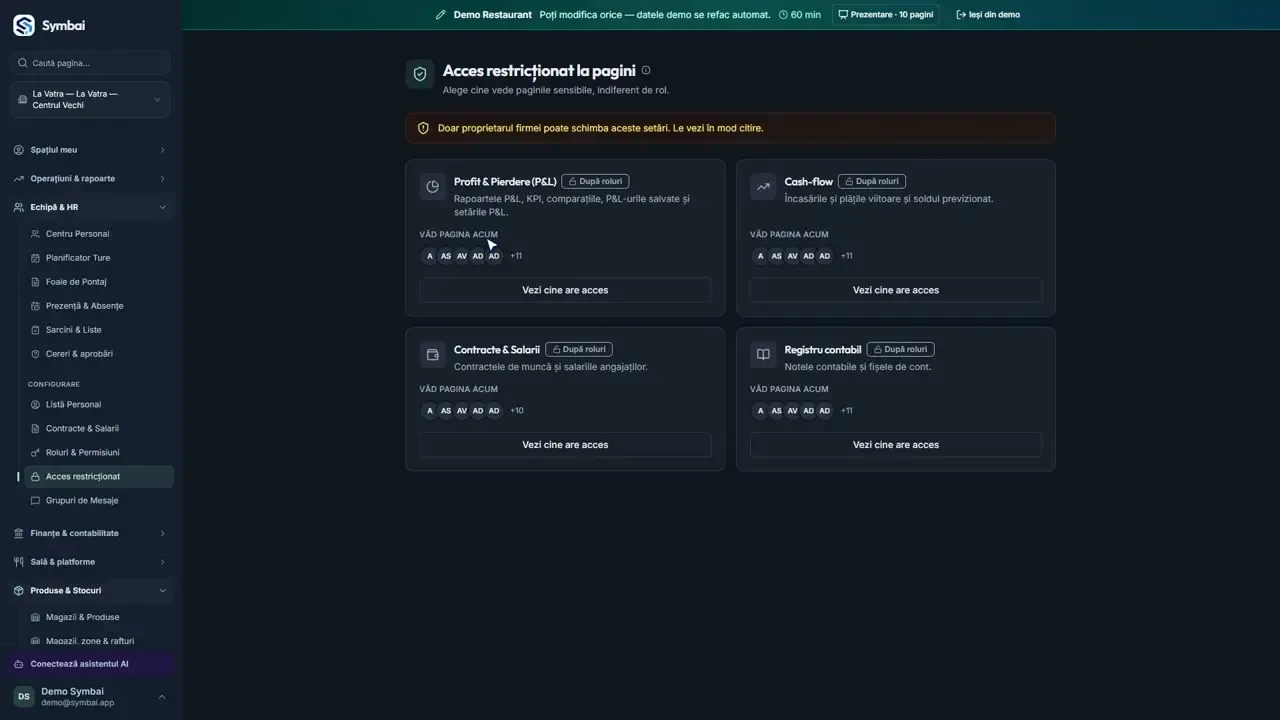Click the lock icon next to Acces restricționat
Viewport: 1280px width, 720px height.
point(36,477)
